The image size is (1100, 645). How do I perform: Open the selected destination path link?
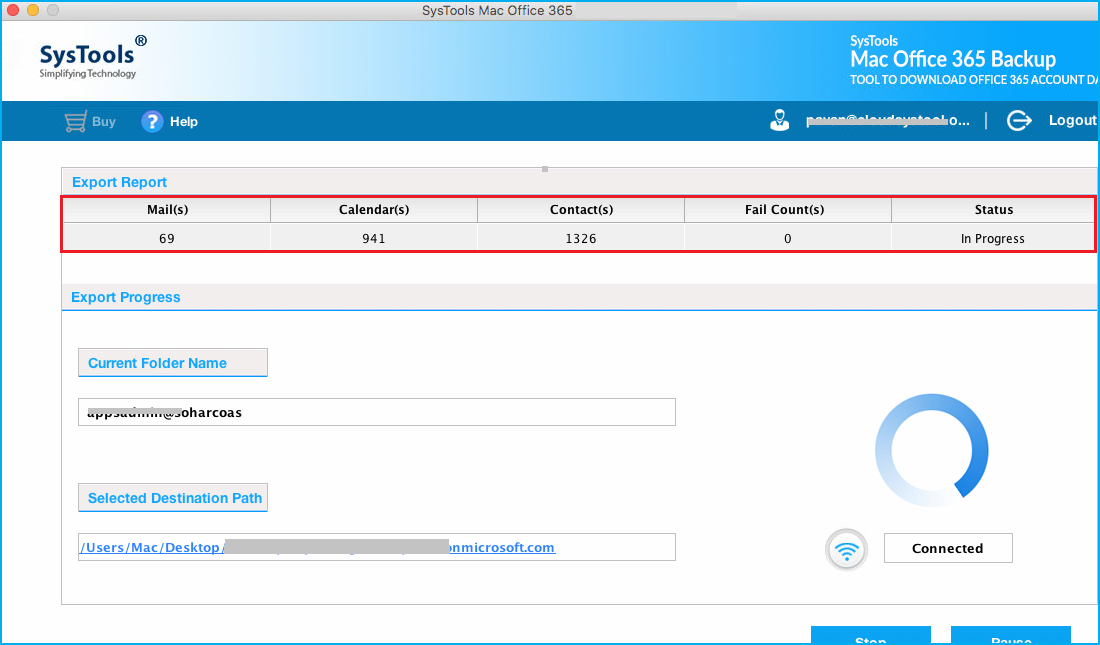[x=317, y=547]
